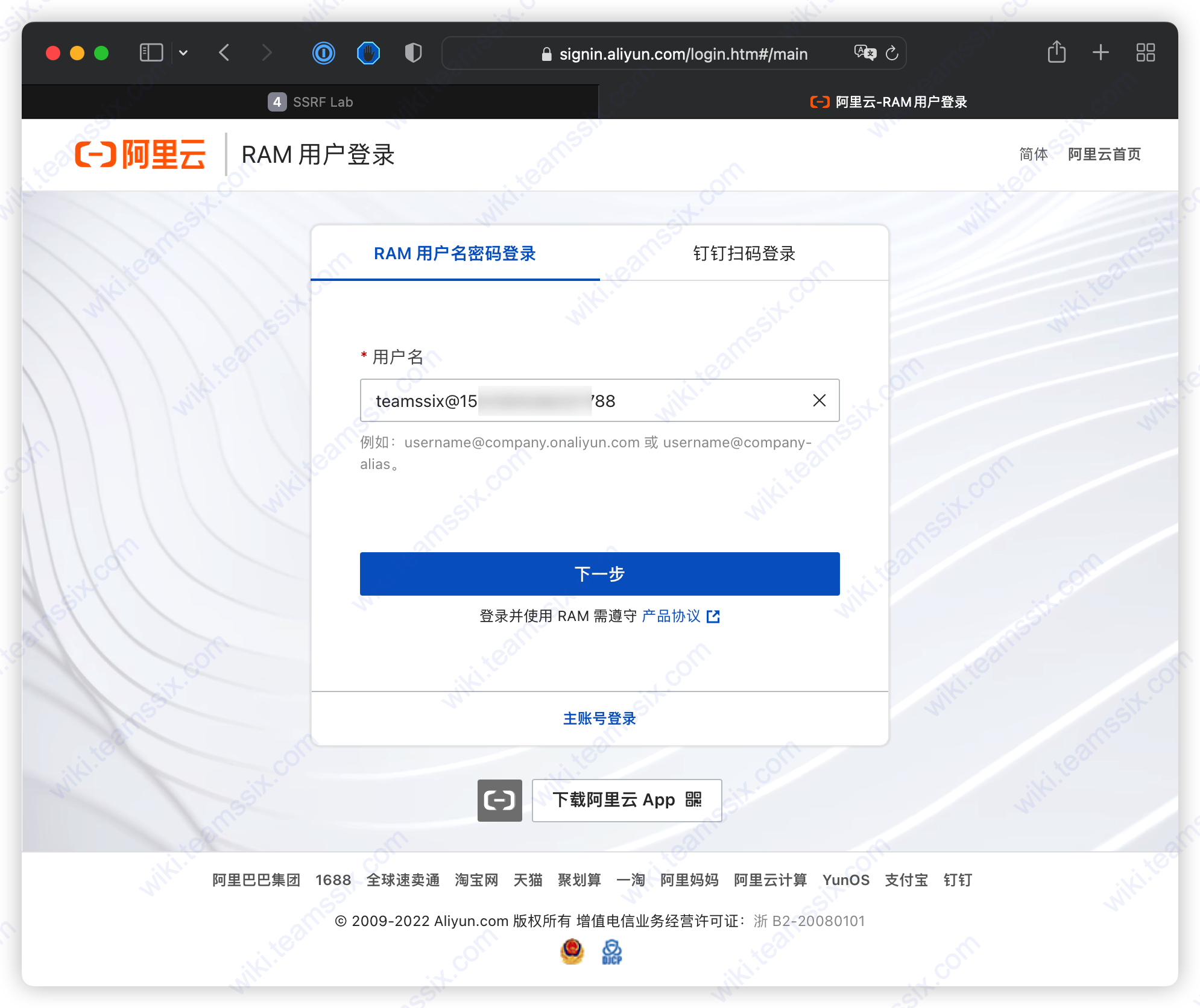This screenshot has height=1008, width=1200.
Task: Open the Share icon in toolbar
Action: pos(1056,52)
